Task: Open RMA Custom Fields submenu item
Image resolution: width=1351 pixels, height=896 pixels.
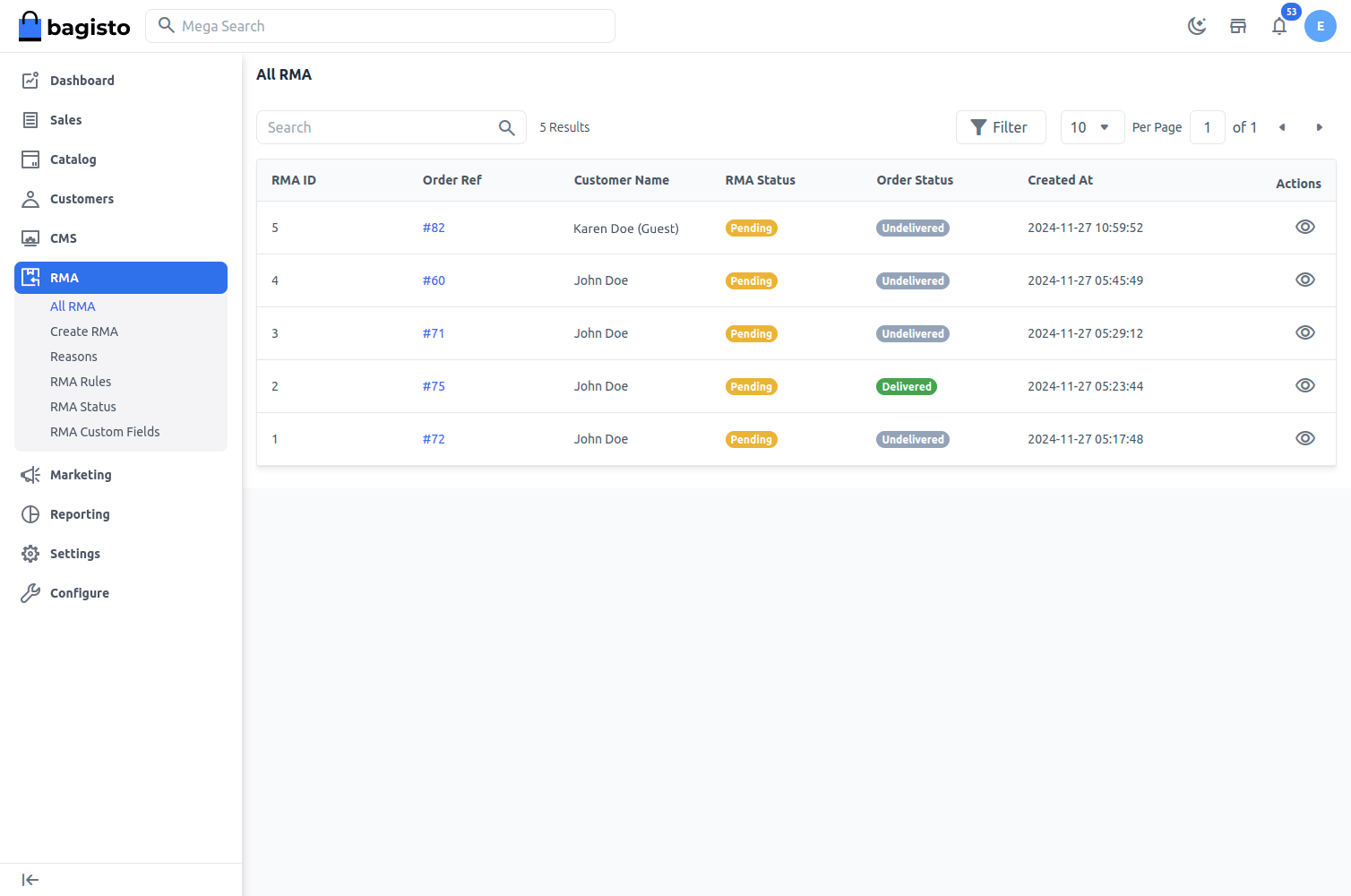Action: click(105, 432)
